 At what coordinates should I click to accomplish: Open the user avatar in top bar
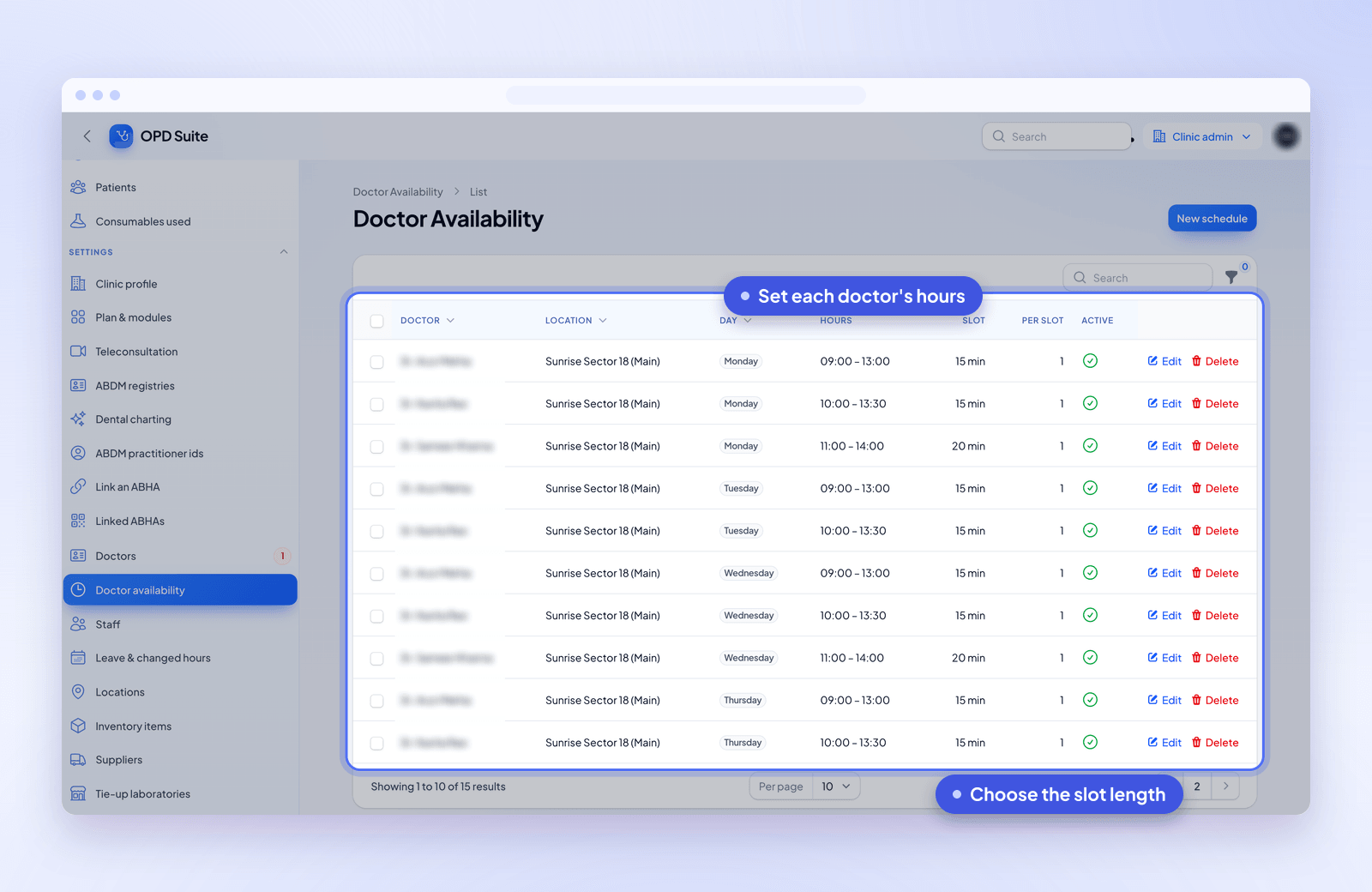click(1286, 136)
